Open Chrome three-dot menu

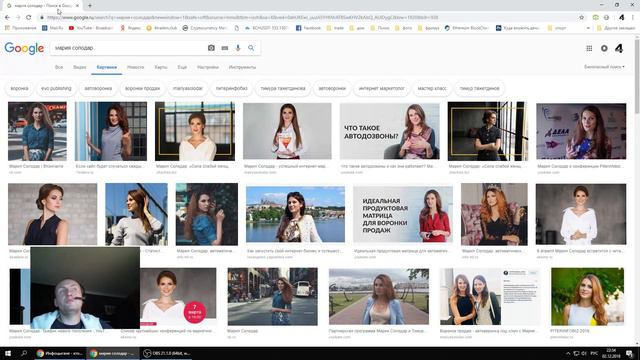633,18
